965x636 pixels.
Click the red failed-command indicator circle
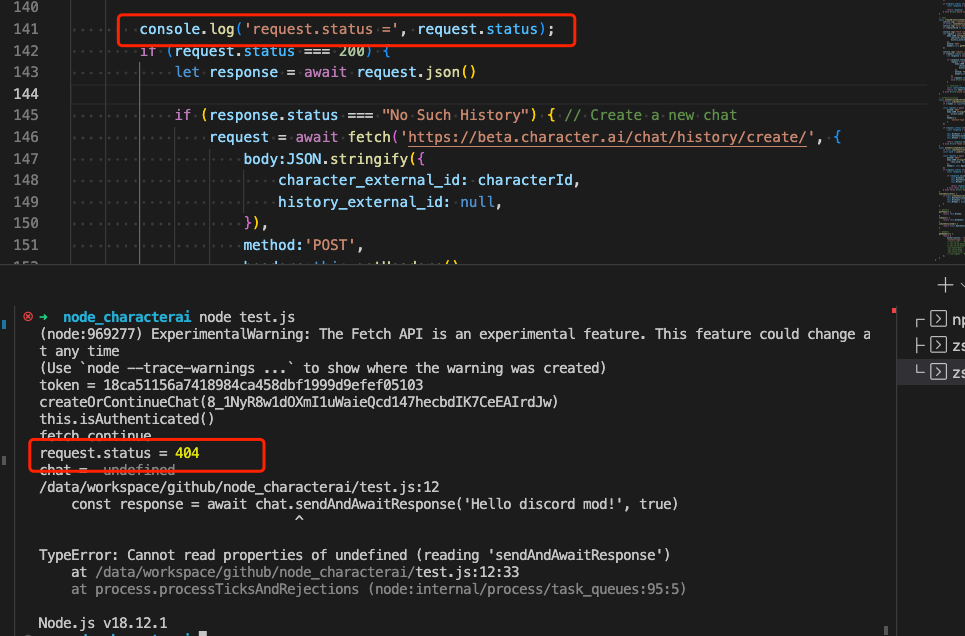(27, 315)
